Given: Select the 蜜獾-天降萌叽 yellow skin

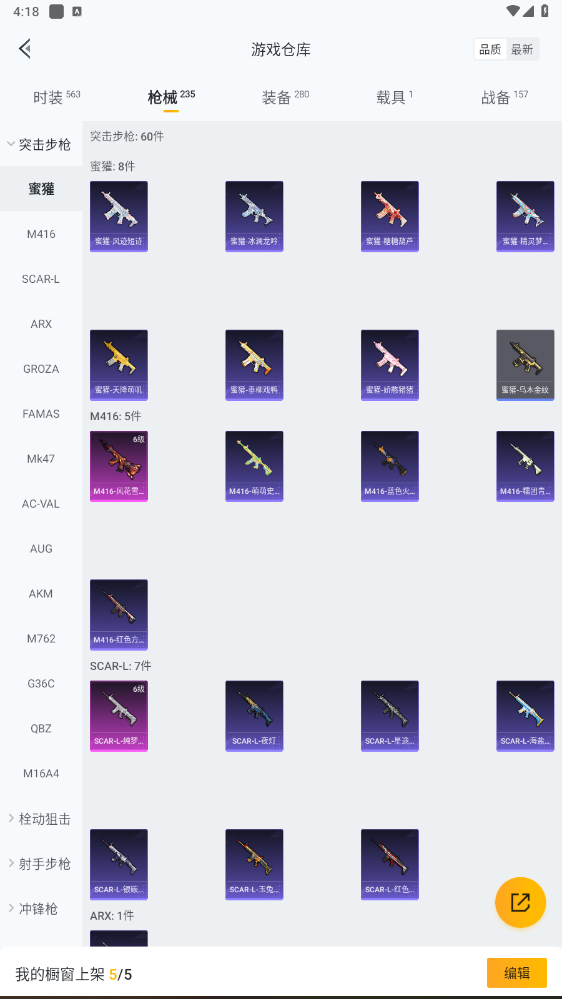Looking at the screenshot, I should point(119,365).
